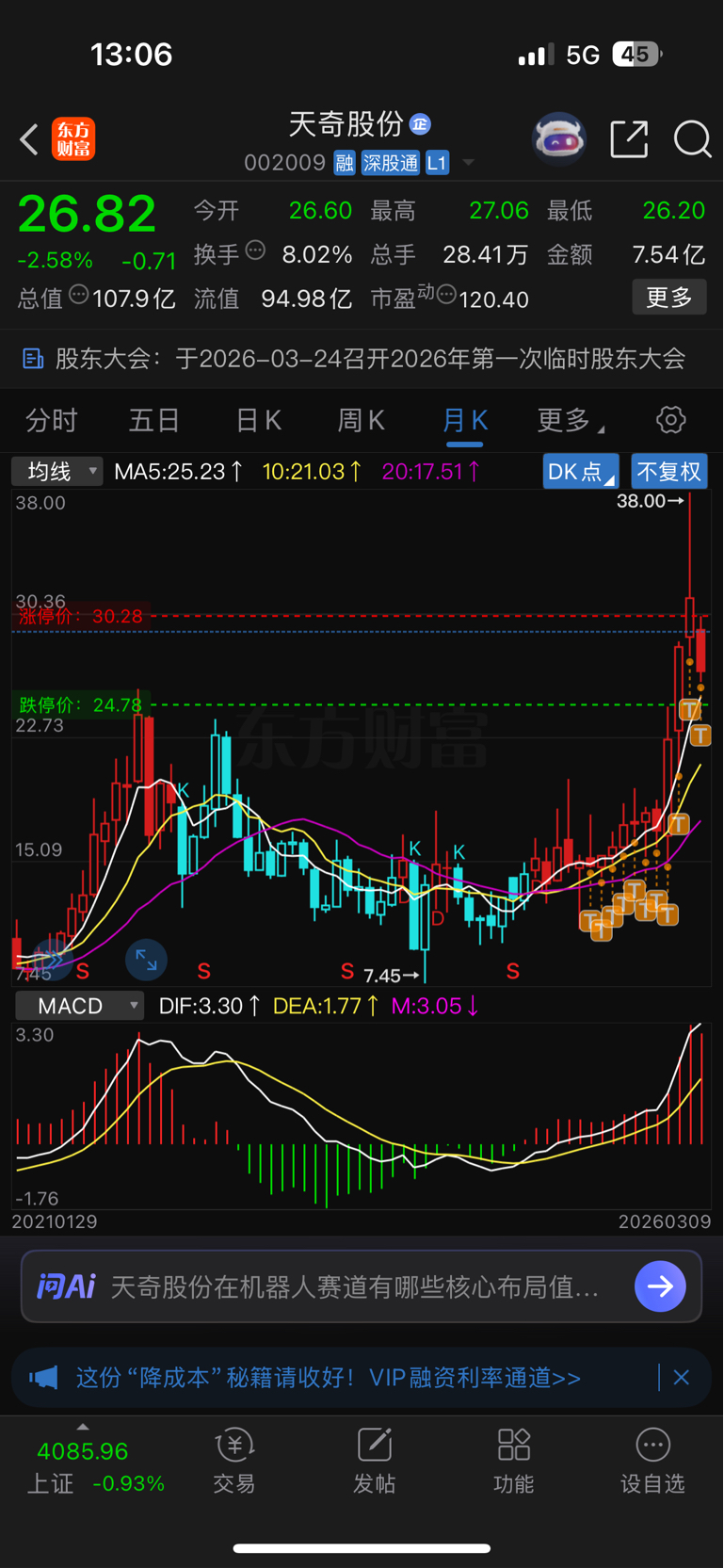Tap the 问Ai logo icon
This screenshot has width=724, height=1568.
(66, 1286)
